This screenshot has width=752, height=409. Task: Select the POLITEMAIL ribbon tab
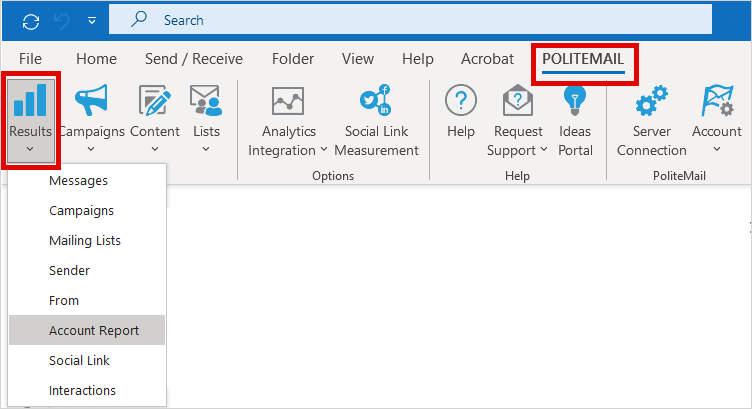pos(583,59)
